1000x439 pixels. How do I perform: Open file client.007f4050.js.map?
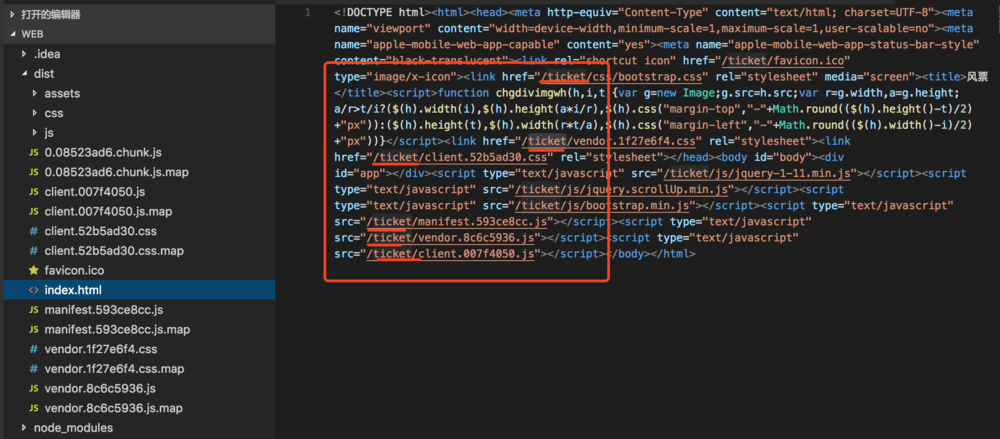point(108,211)
